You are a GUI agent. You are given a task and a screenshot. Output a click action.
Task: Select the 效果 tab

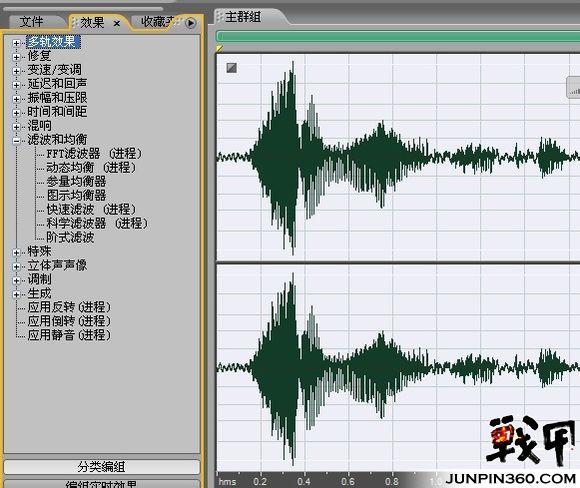[92, 23]
